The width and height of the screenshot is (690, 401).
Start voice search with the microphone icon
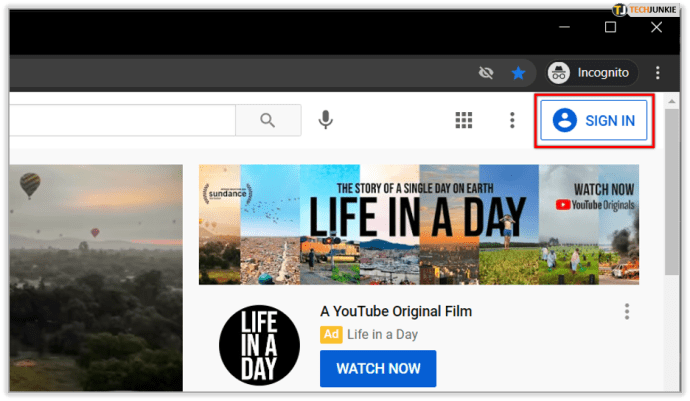pyautogui.click(x=326, y=120)
